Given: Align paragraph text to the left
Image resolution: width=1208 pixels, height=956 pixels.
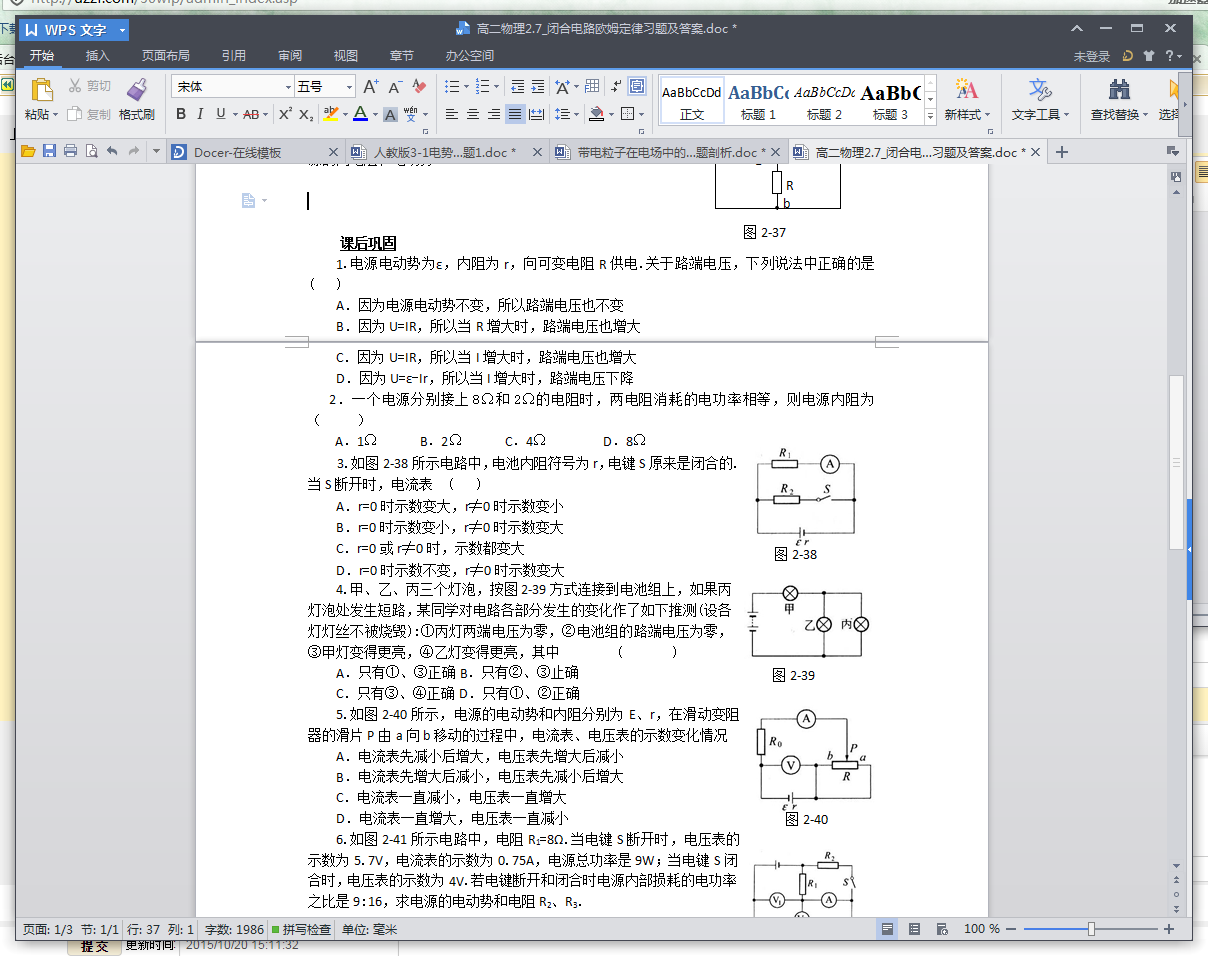Looking at the screenshot, I should (452, 114).
